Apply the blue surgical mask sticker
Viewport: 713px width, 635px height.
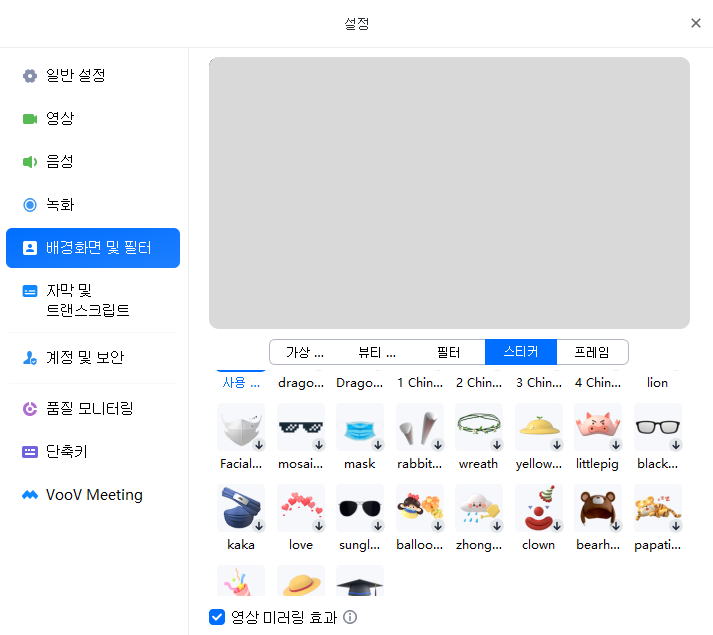[359, 428]
